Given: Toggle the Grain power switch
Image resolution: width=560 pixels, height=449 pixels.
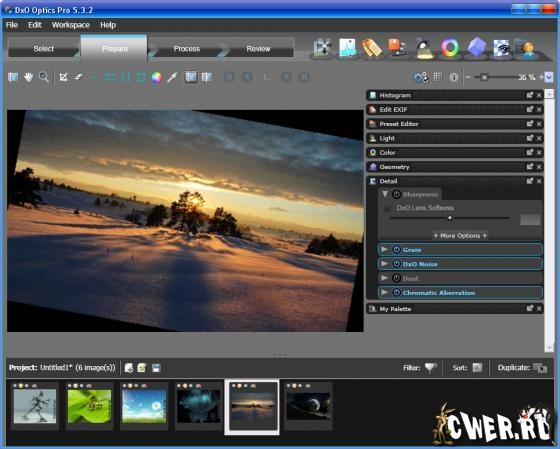Looking at the screenshot, I should coord(396,249).
